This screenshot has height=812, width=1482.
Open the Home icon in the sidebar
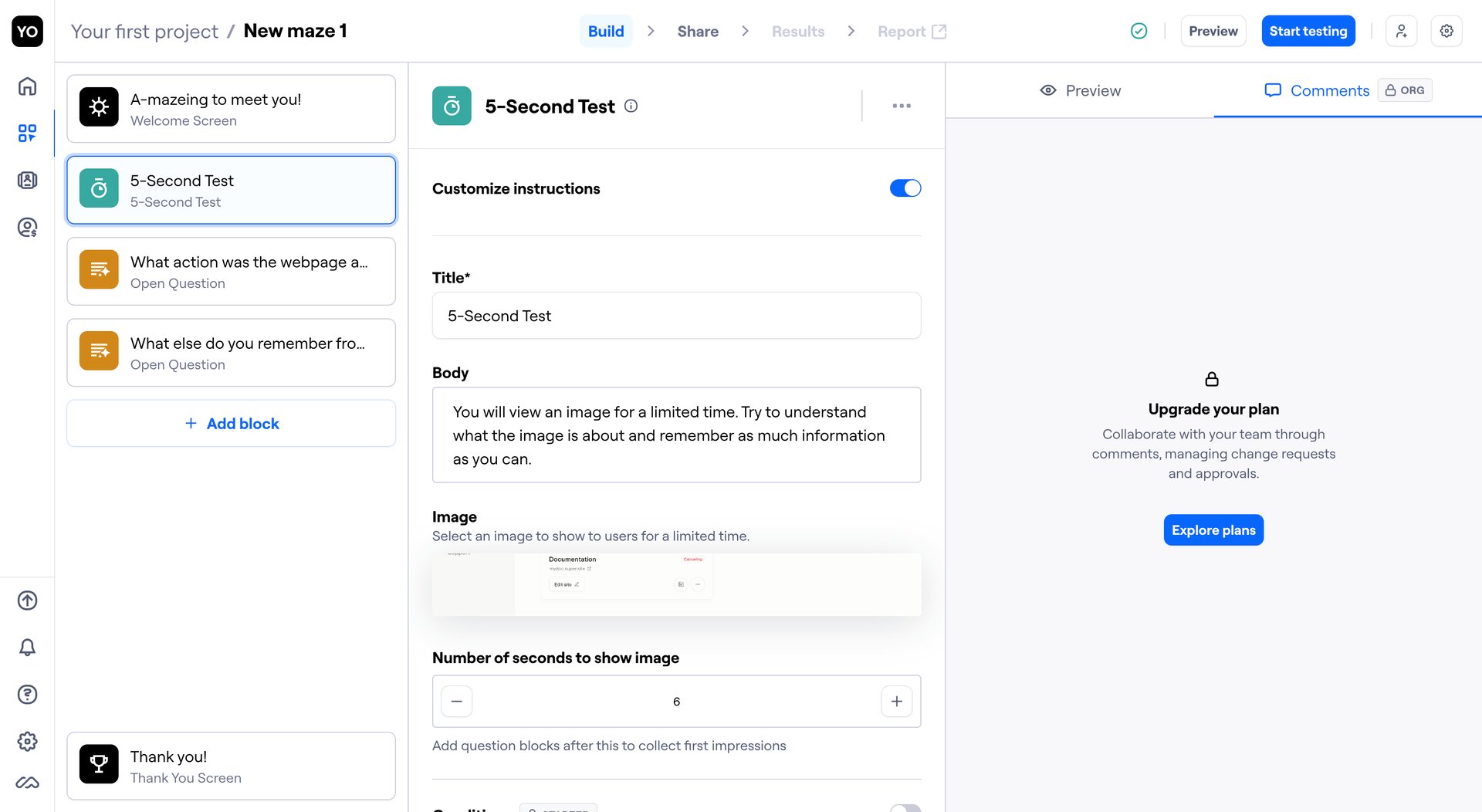pos(27,86)
